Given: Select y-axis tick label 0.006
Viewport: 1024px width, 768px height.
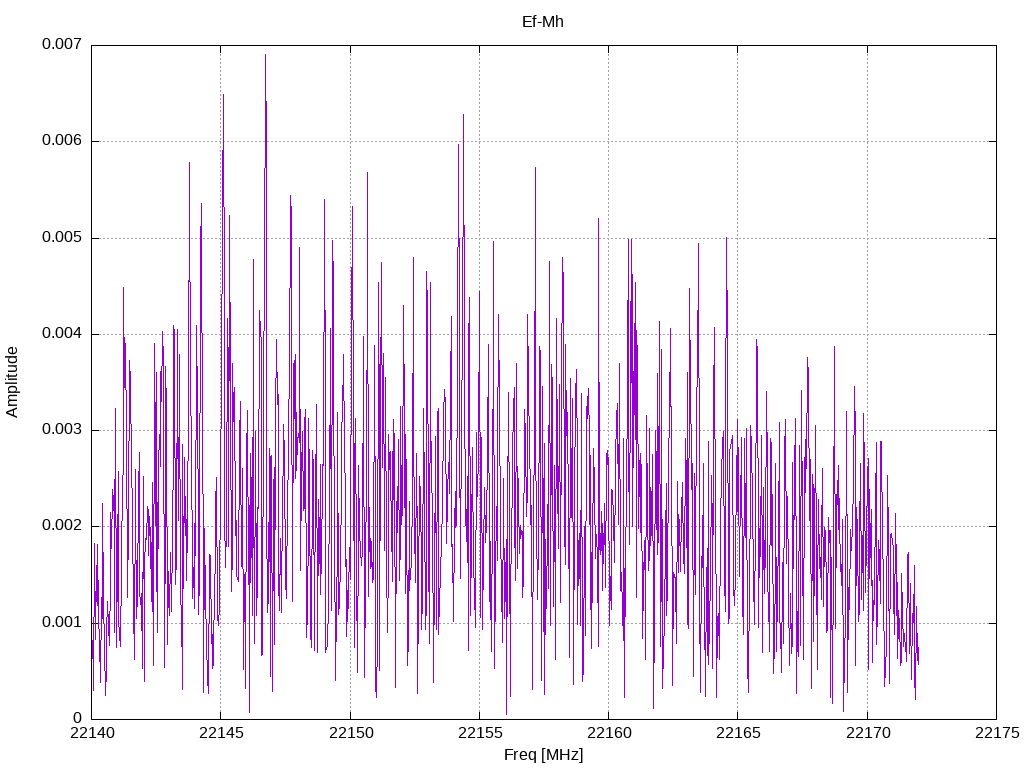Looking at the screenshot, I should (62, 140).
